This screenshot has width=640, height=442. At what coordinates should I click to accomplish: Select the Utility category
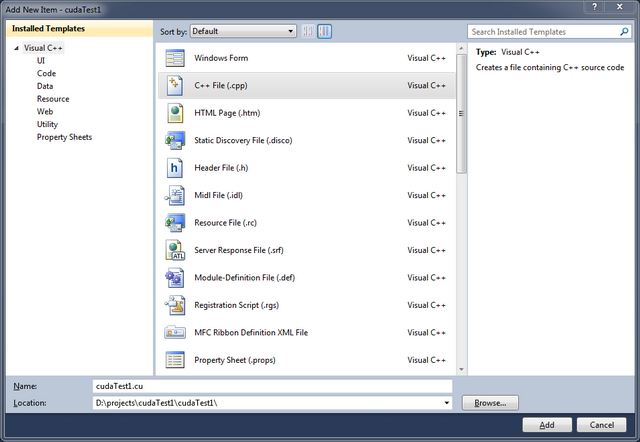47,124
